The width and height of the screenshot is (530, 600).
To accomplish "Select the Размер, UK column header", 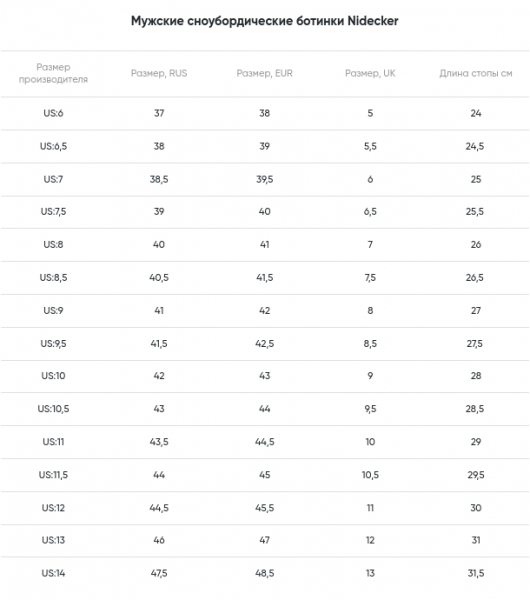I will pyautogui.click(x=370, y=73).
